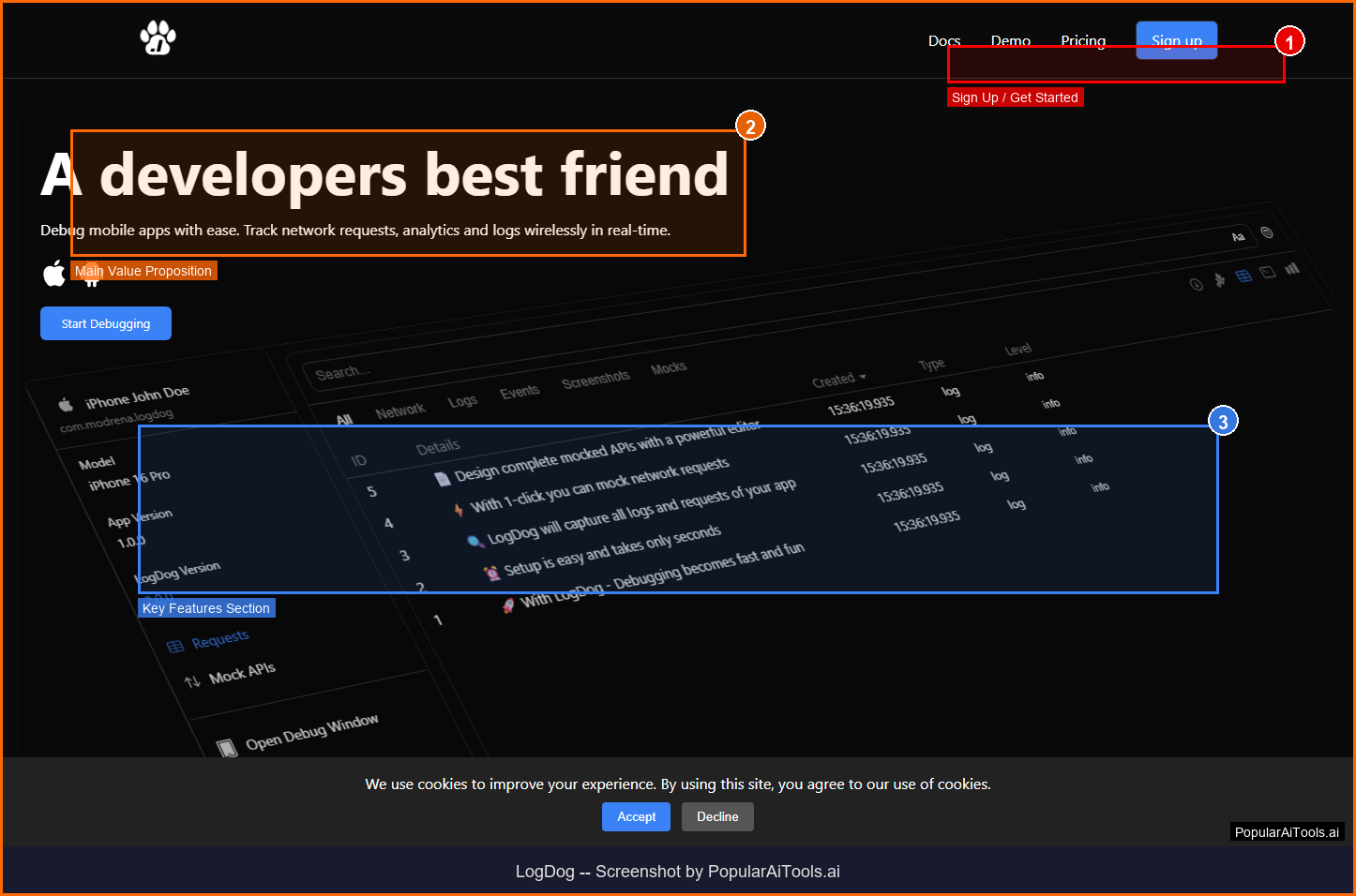
Task: Click the circular download arrow icon
Action: tap(1196, 285)
